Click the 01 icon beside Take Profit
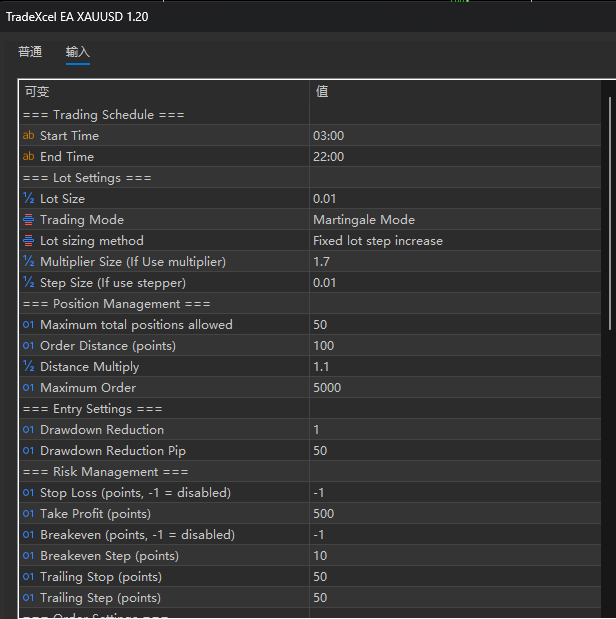This screenshot has height=619, width=616. pos(28,514)
